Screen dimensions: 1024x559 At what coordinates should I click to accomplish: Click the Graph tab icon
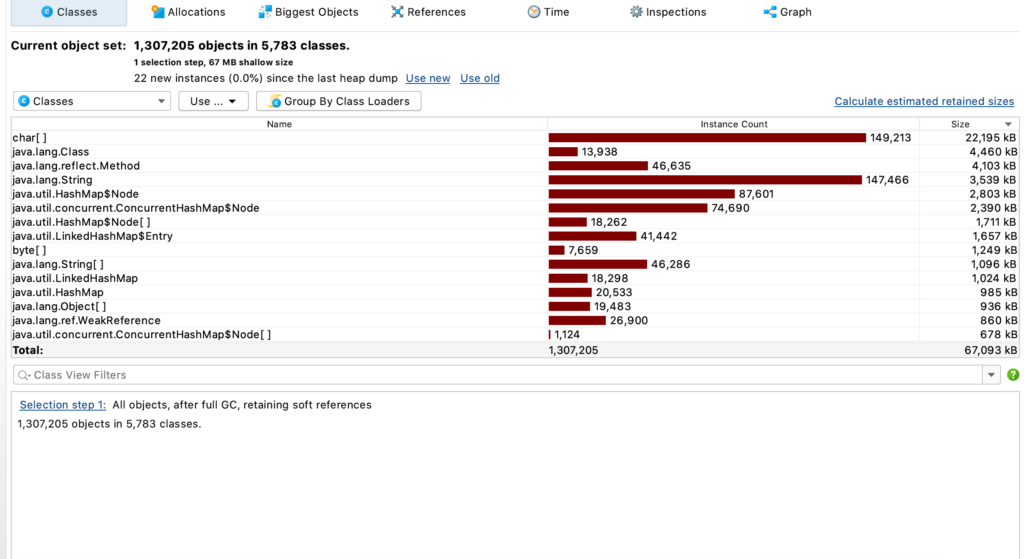coord(770,12)
